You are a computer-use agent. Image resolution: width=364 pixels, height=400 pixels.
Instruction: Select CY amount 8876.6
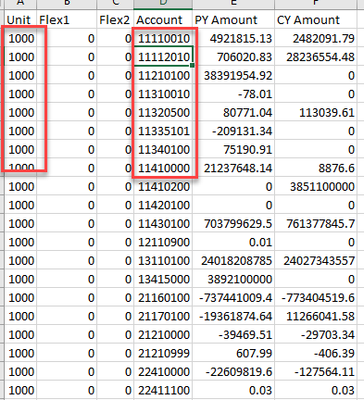click(315, 168)
